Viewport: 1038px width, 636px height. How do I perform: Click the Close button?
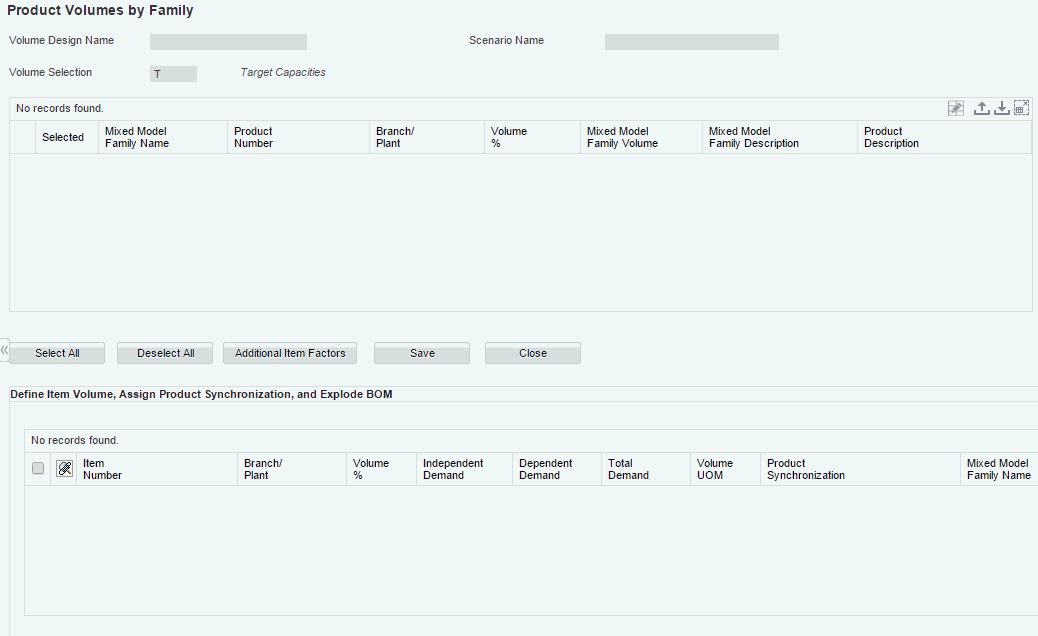click(533, 353)
